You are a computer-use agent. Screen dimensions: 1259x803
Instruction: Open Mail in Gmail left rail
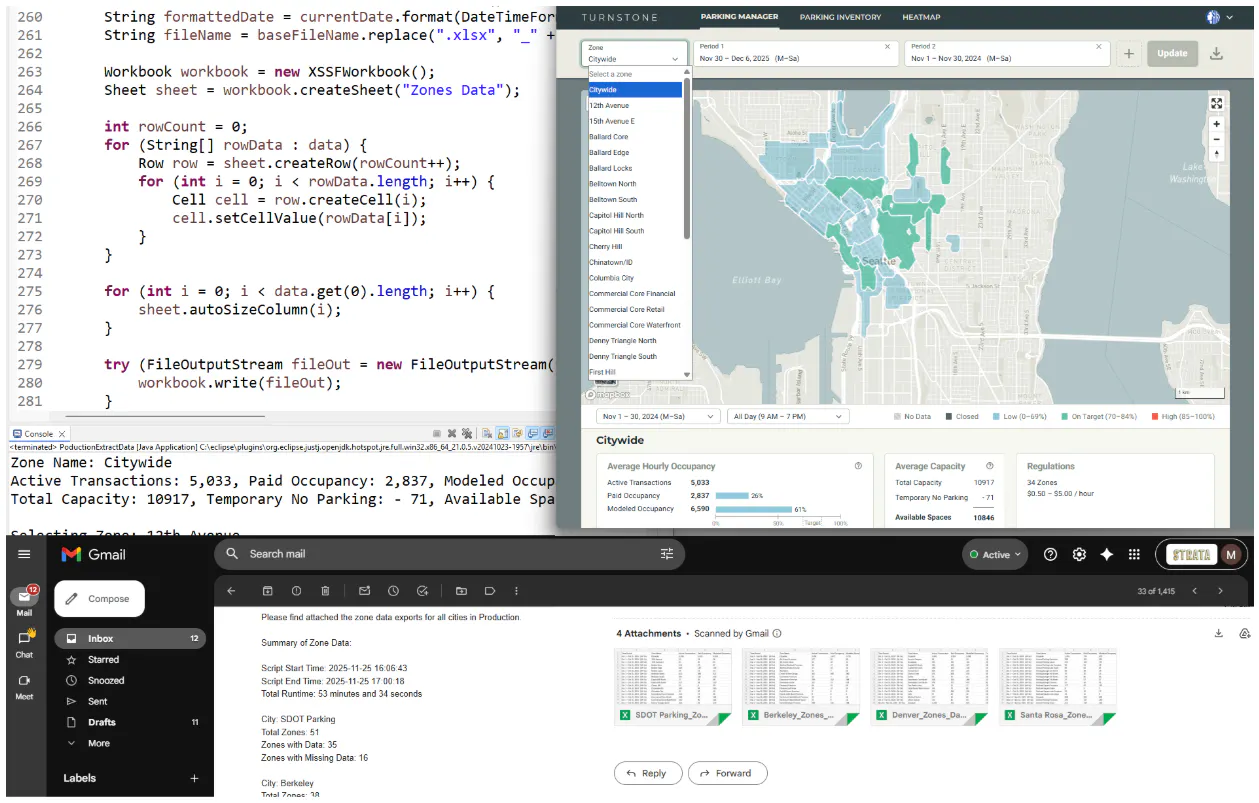pyautogui.click(x=24, y=600)
